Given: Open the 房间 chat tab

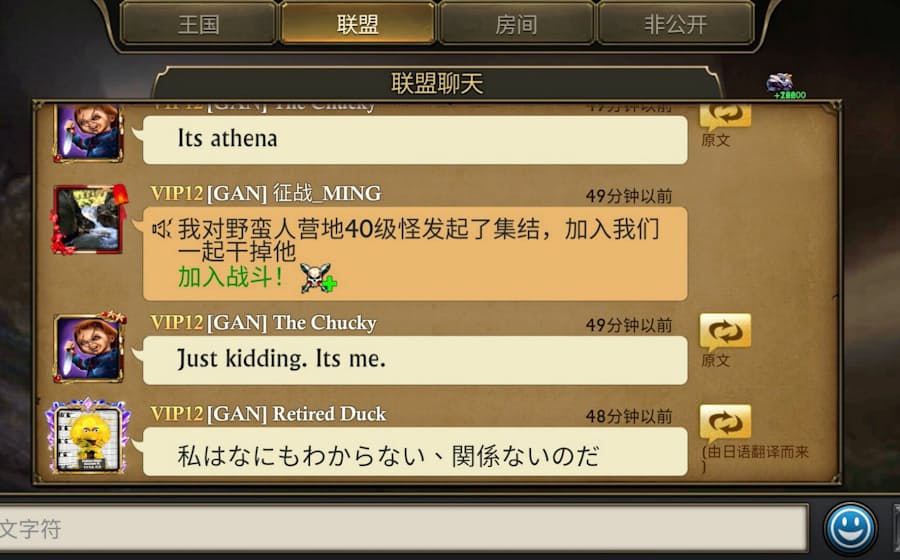Looking at the screenshot, I should (x=516, y=24).
